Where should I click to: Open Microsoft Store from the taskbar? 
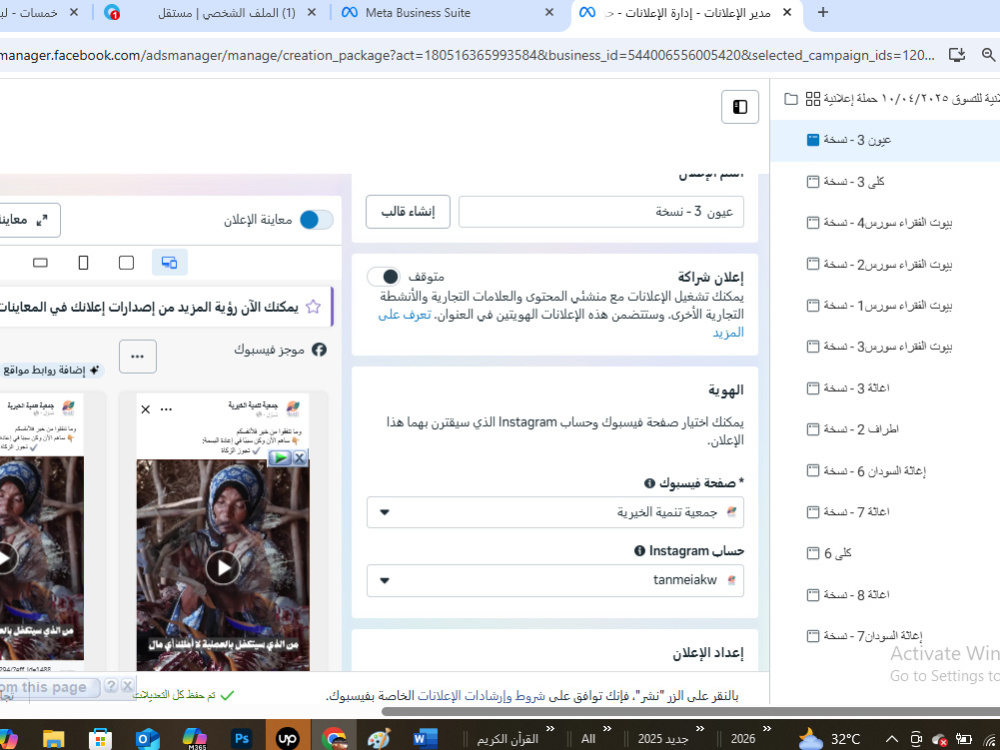click(x=100, y=739)
